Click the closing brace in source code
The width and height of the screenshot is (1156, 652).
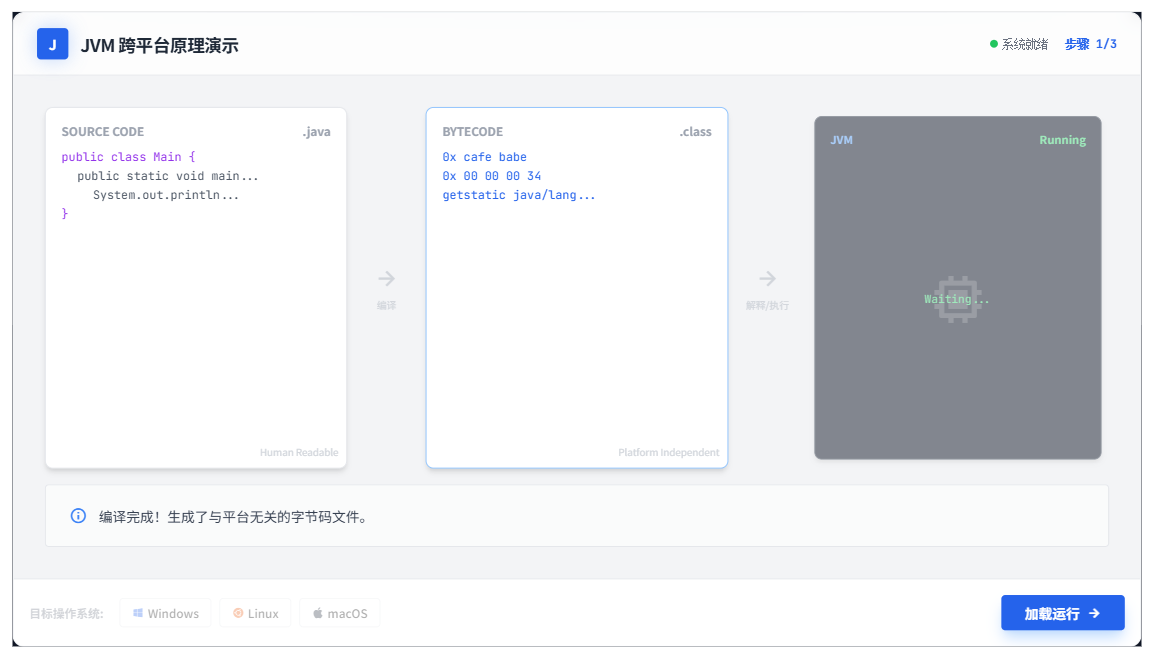[65, 214]
